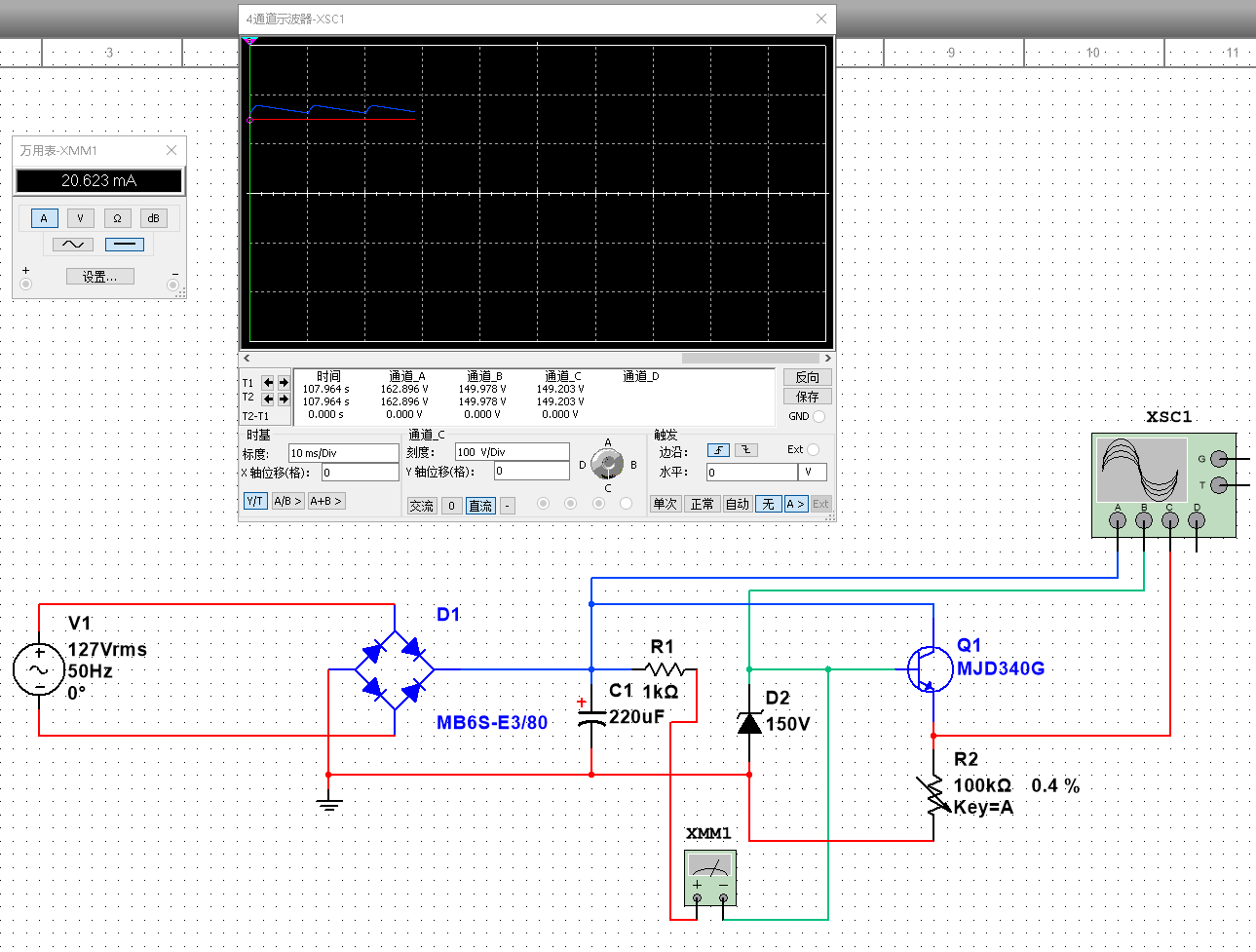Click the channel selector rotary knob
Screen dimensions: 1256x952
607,465
